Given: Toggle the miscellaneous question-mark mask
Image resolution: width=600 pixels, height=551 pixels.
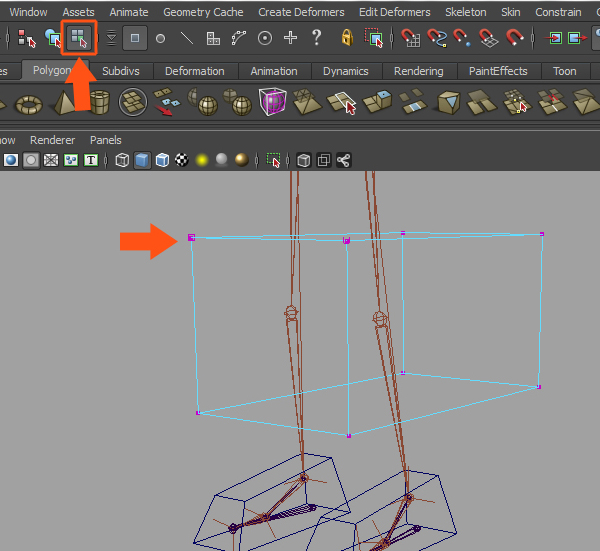Looking at the screenshot, I should [x=316, y=37].
